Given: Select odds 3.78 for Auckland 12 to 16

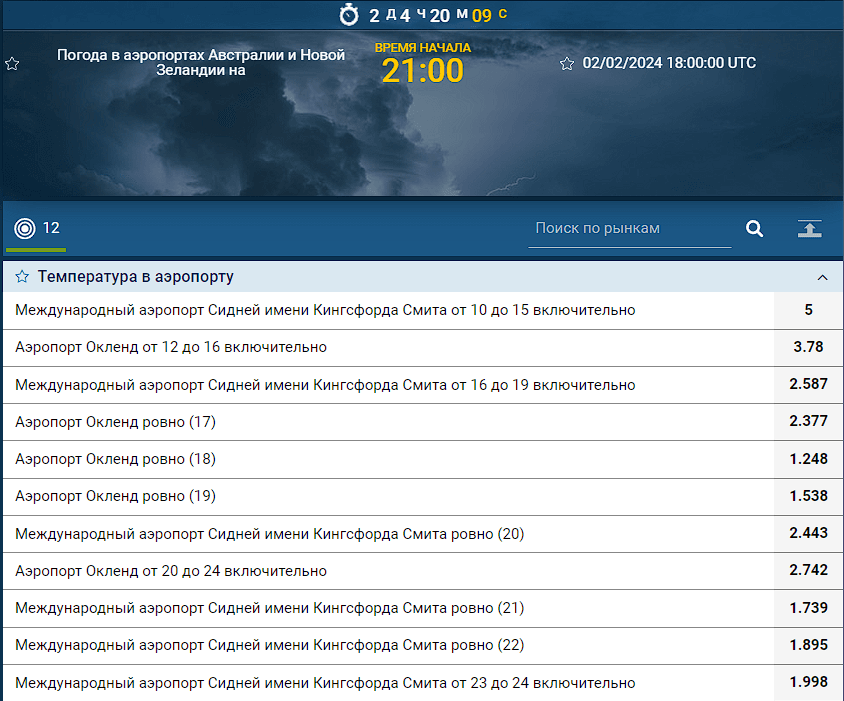Looking at the screenshot, I should coord(808,347).
